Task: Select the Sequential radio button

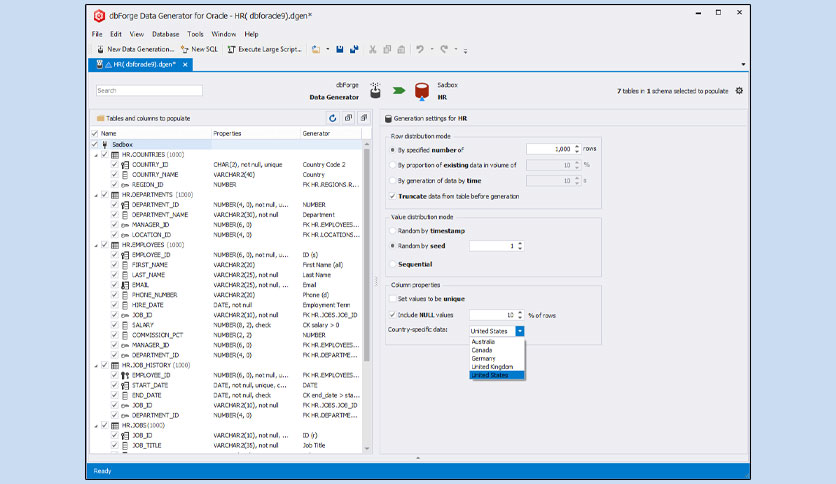Action: coord(393,264)
